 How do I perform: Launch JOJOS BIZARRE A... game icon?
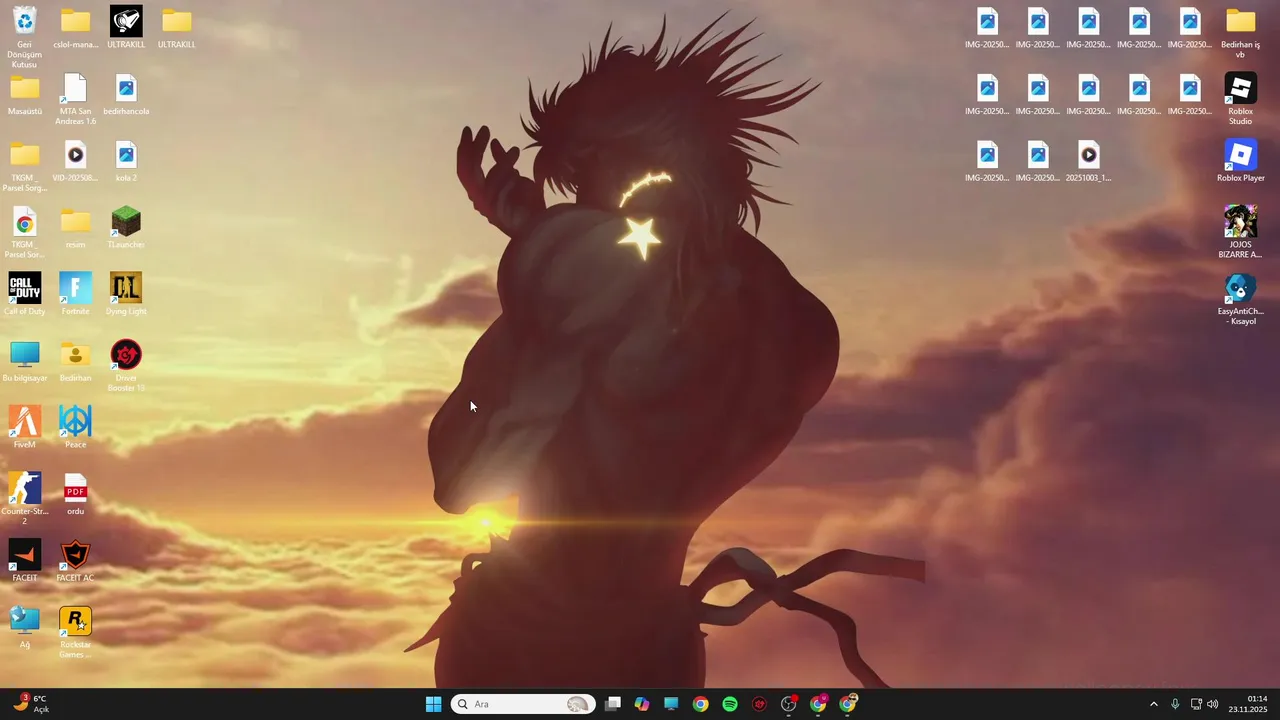pos(1240,232)
